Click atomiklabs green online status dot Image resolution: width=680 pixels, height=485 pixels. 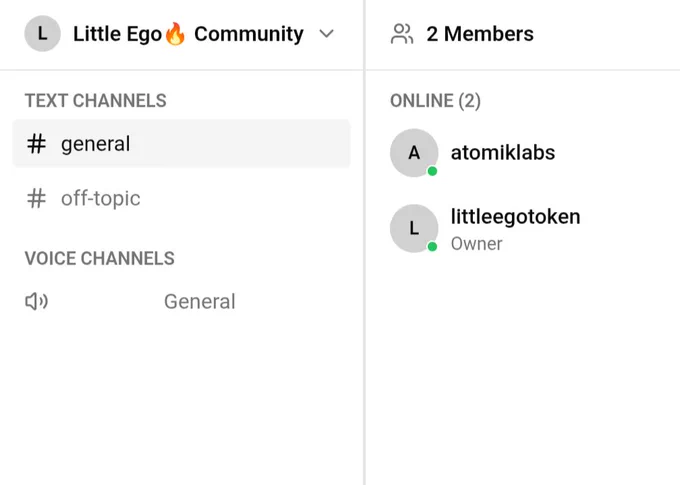coord(432,171)
